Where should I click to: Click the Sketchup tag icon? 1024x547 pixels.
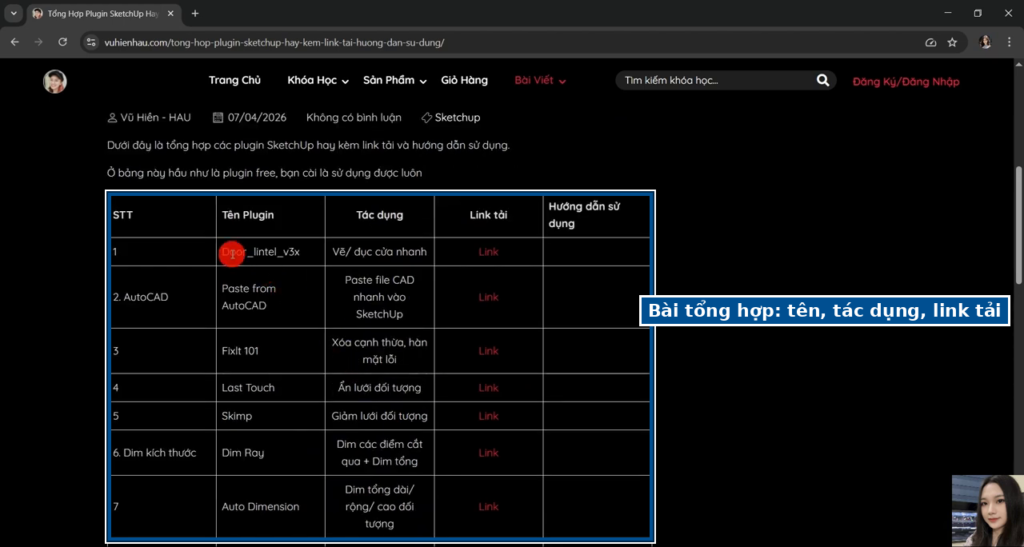pos(426,117)
